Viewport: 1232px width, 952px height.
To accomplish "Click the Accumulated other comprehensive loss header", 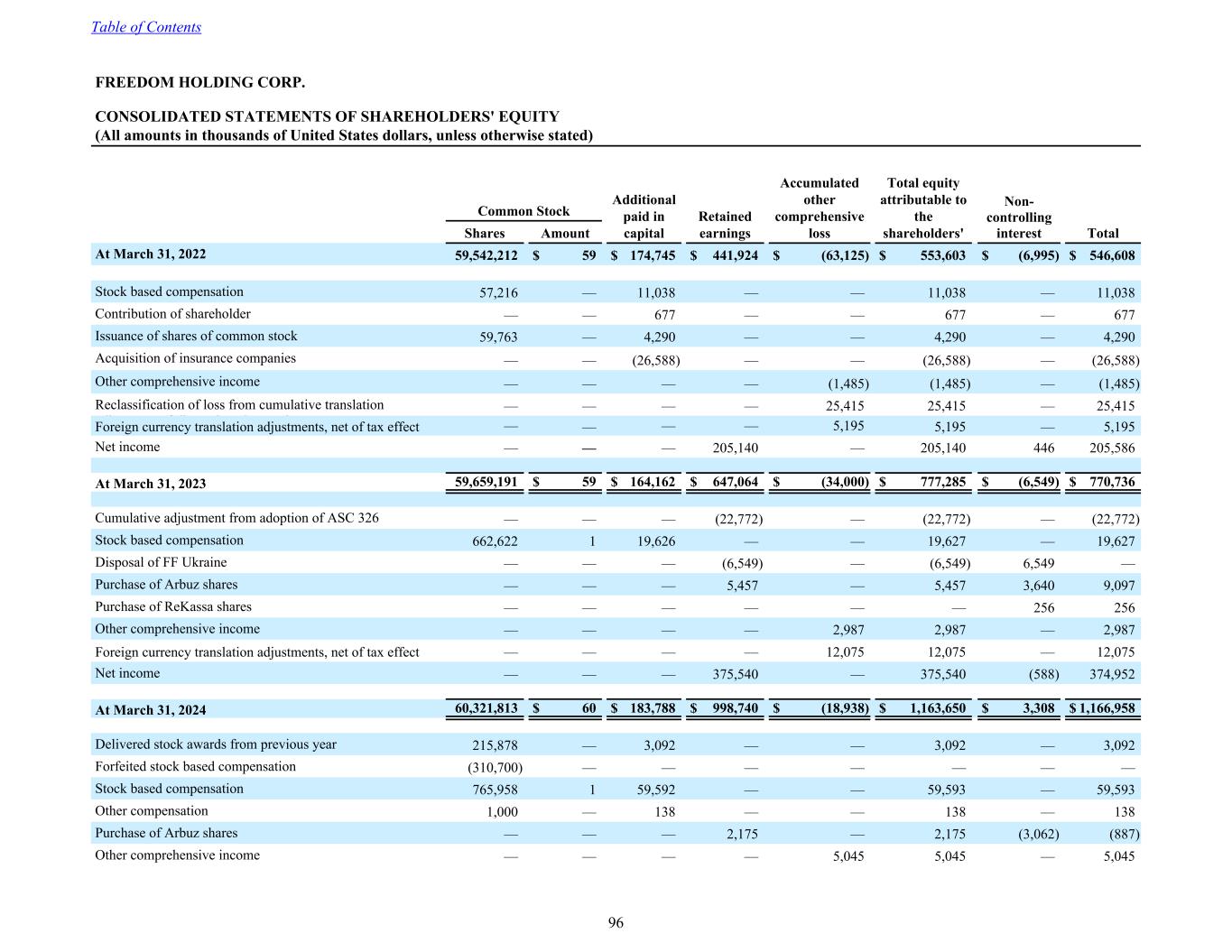I will point(819,208).
